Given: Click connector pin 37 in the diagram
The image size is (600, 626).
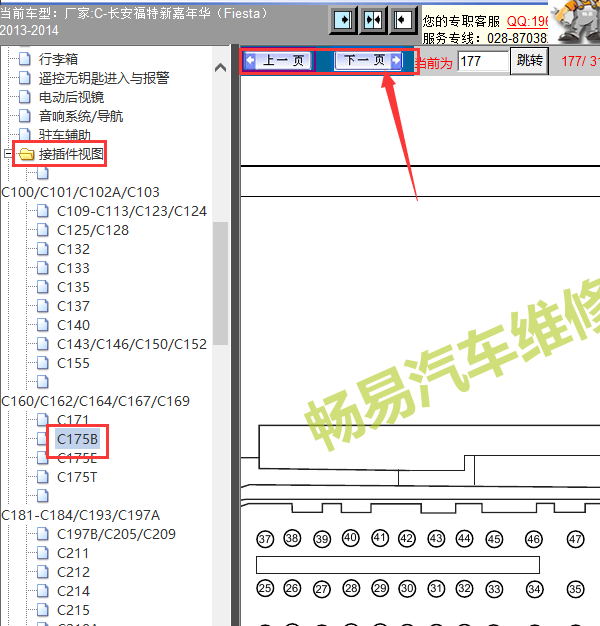Looking at the screenshot, I should 265,539.
